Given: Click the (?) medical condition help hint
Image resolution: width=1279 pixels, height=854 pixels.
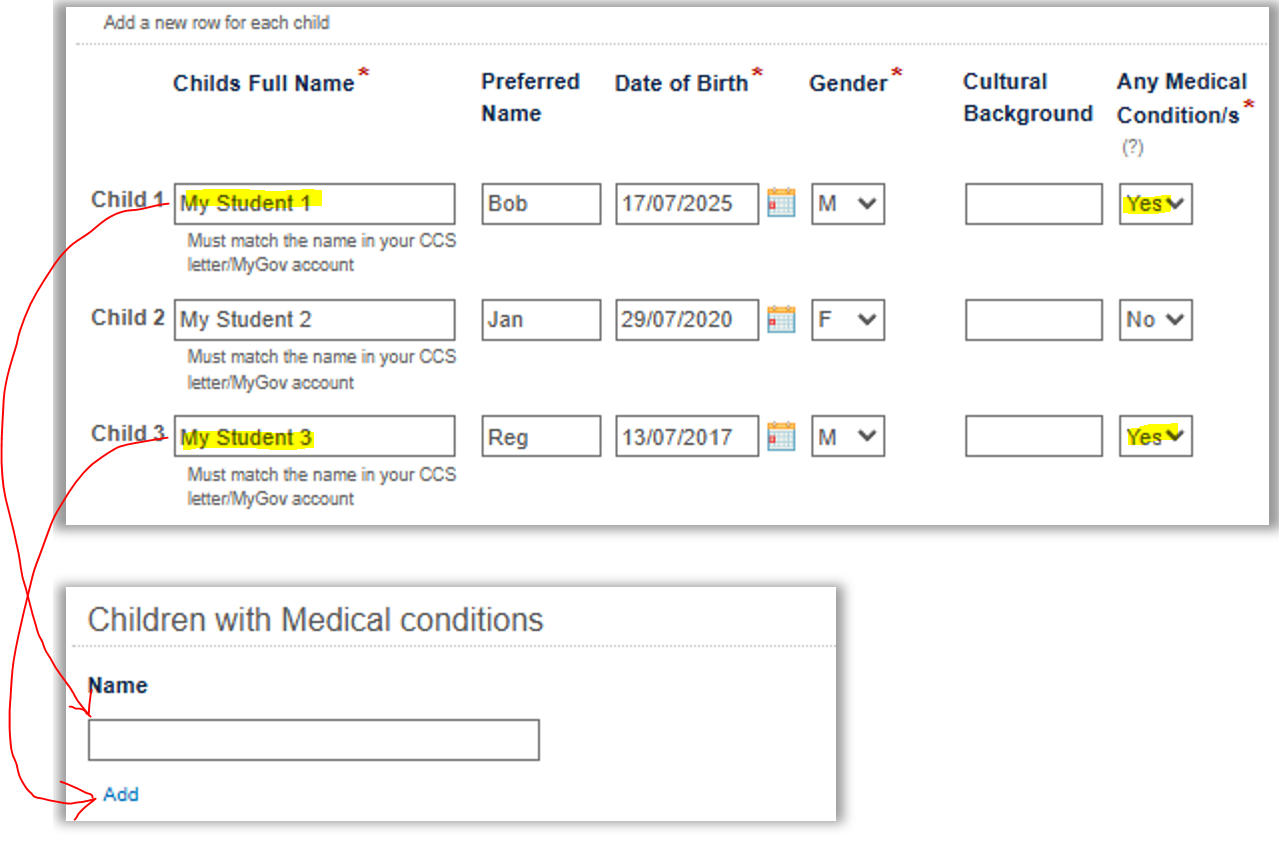Looking at the screenshot, I should 1132,147.
